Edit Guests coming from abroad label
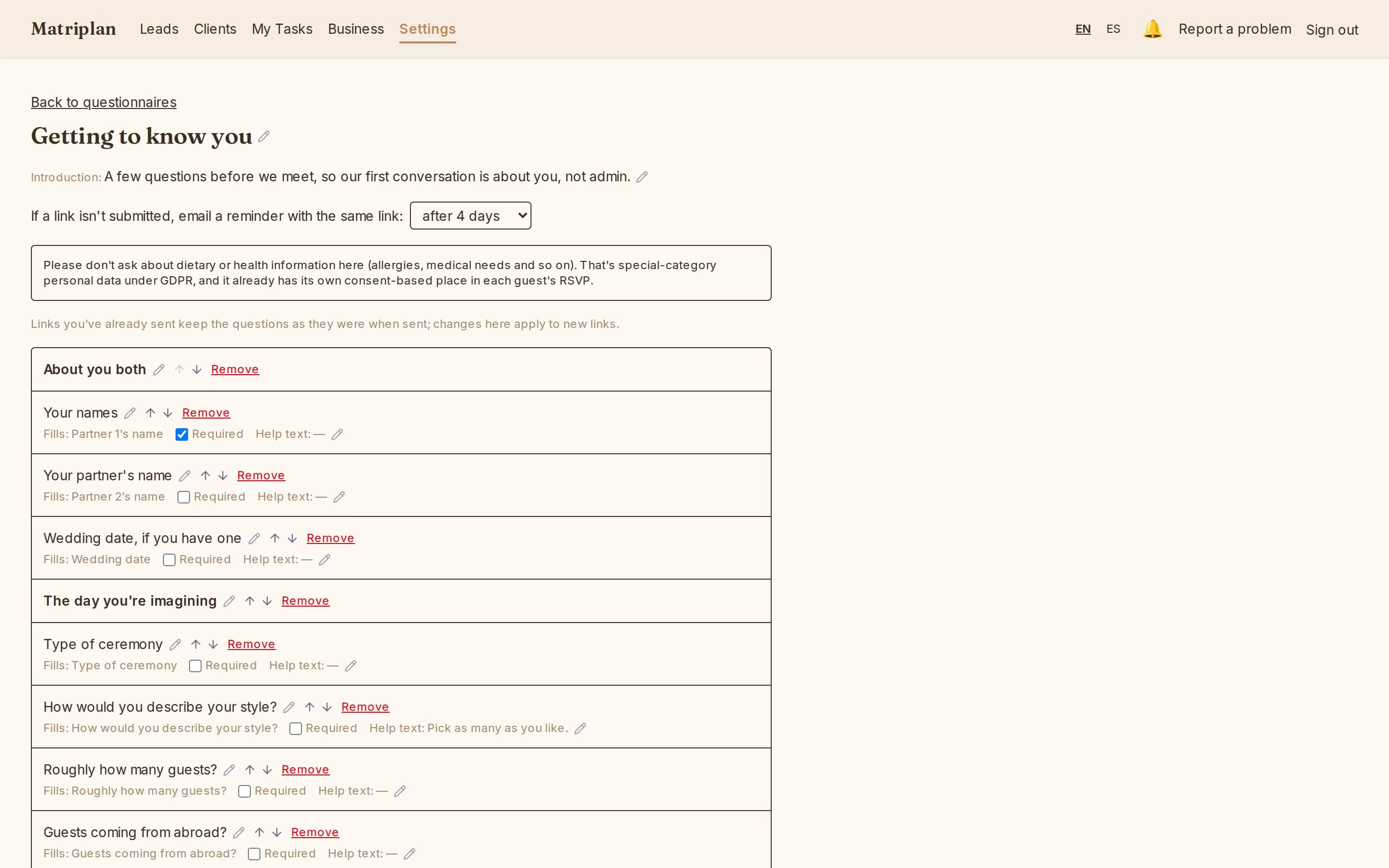 point(239,832)
